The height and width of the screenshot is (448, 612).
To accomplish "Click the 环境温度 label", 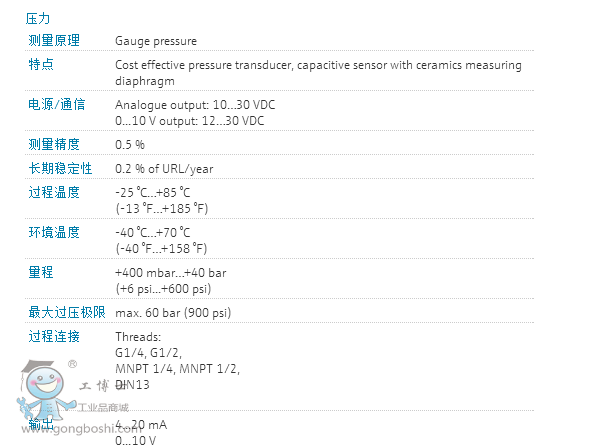I will point(54,233).
